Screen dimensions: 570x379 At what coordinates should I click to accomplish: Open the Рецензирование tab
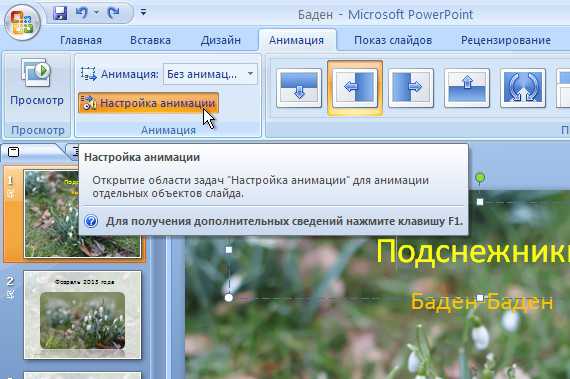[x=506, y=40]
